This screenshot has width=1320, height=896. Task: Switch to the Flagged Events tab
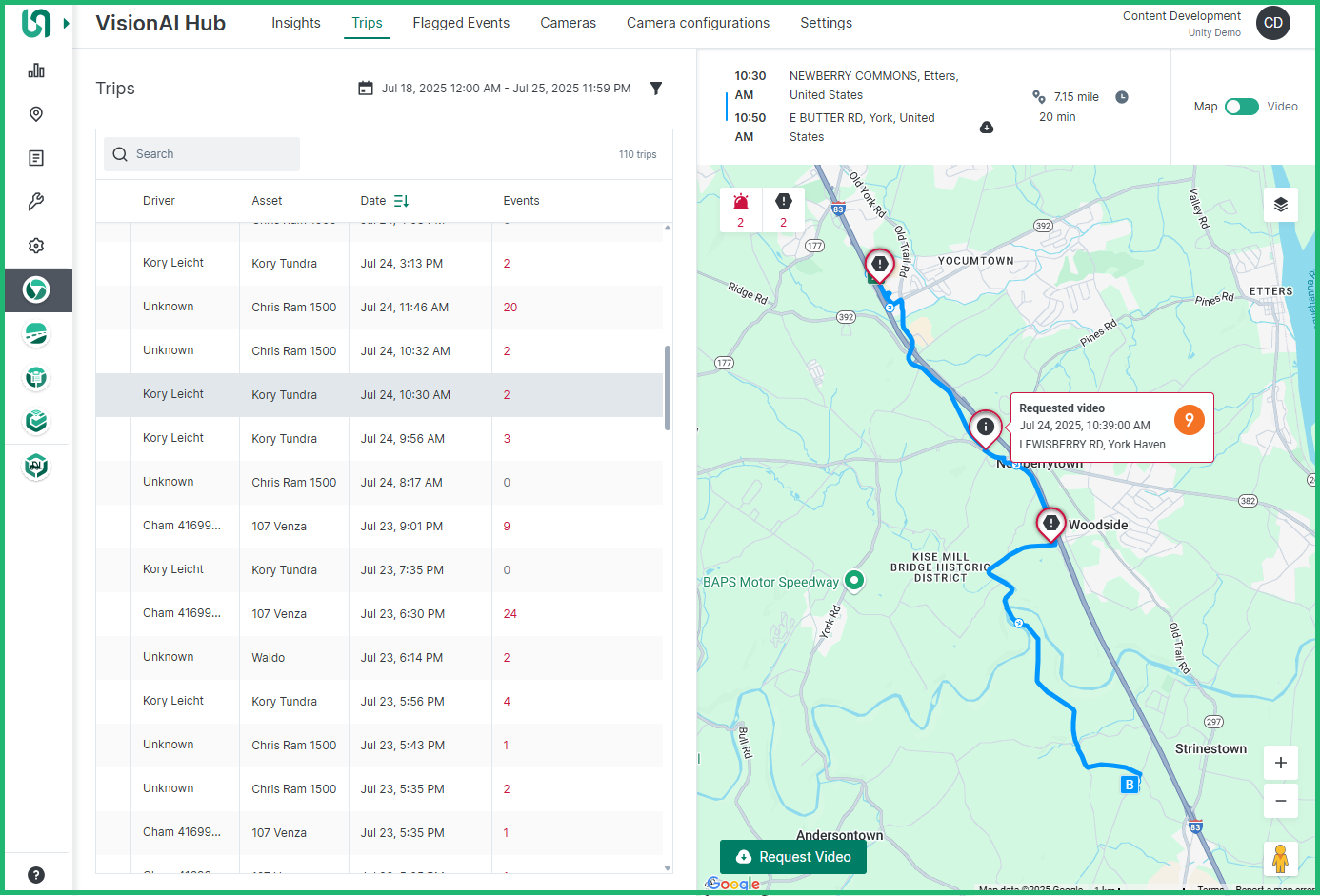461,23
